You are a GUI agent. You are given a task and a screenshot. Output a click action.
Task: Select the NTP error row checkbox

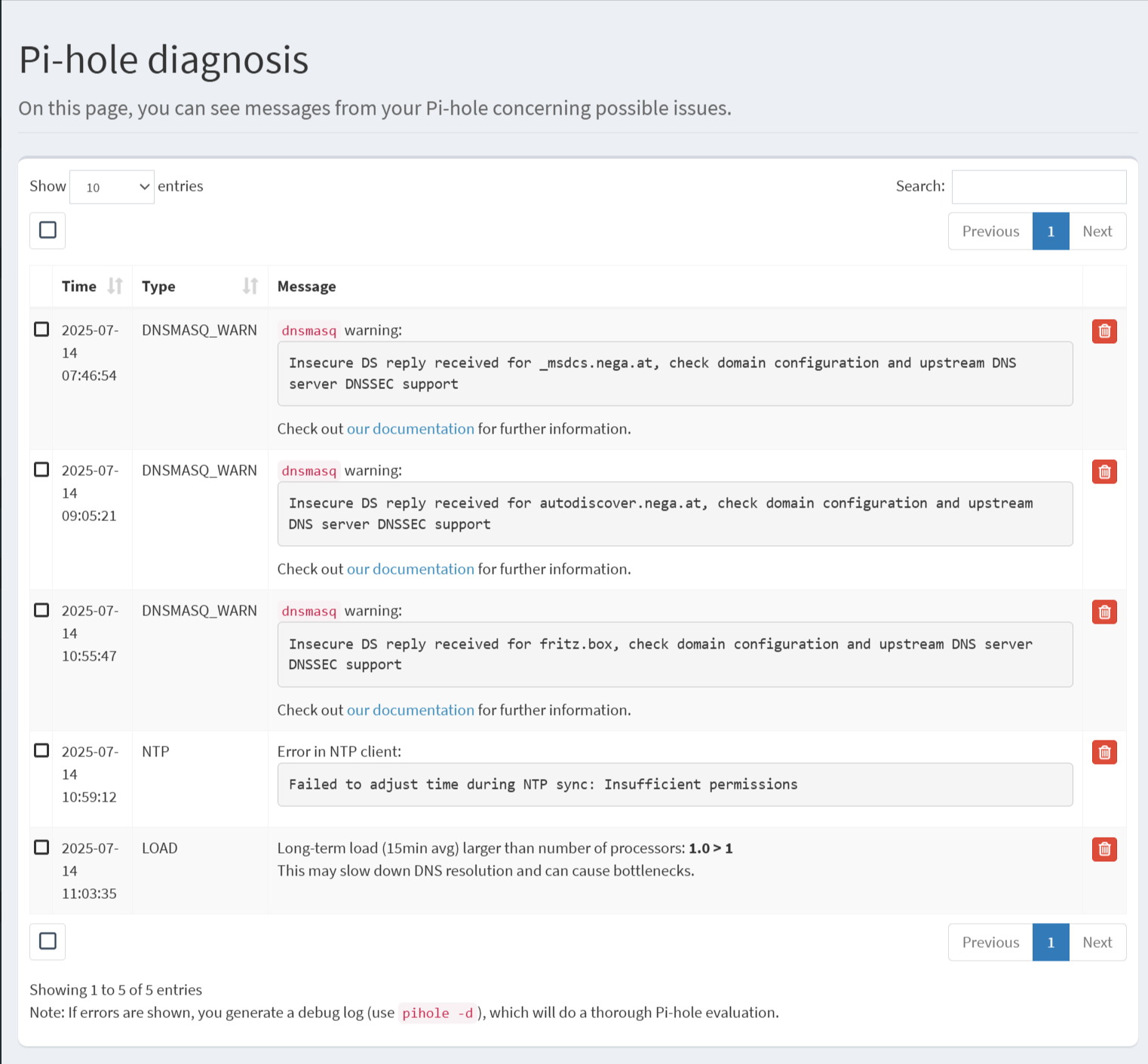pyautogui.click(x=41, y=751)
